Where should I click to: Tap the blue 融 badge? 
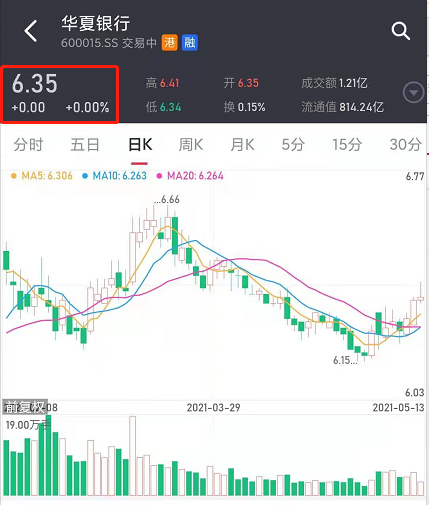[190, 43]
